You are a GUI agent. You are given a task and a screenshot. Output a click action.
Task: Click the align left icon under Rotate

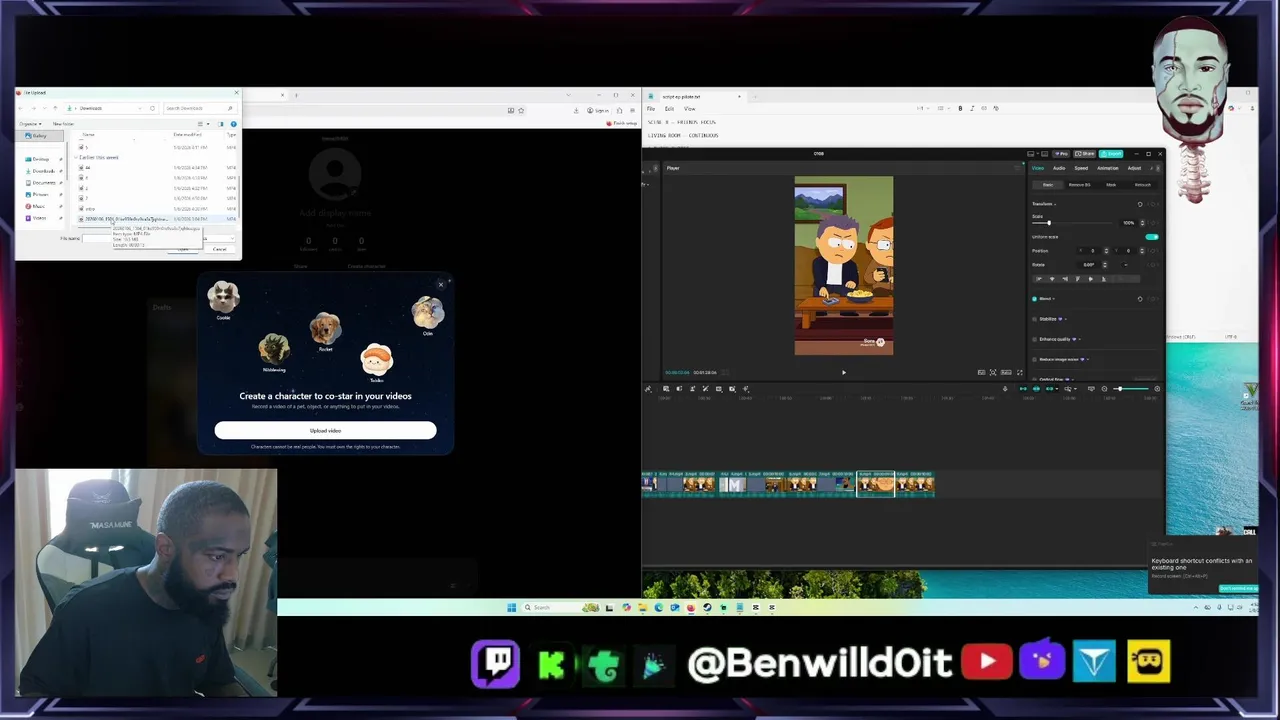[1040, 279]
